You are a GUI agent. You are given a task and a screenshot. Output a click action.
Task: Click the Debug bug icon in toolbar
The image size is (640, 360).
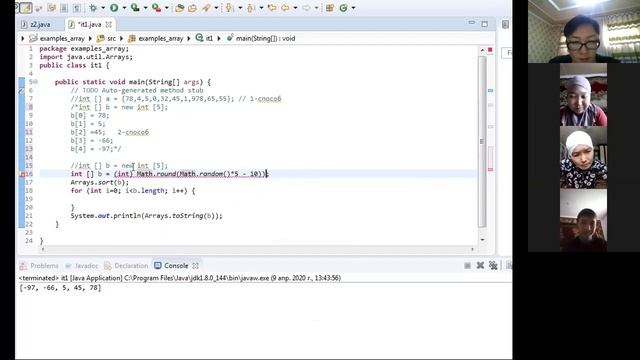tap(93, 8)
